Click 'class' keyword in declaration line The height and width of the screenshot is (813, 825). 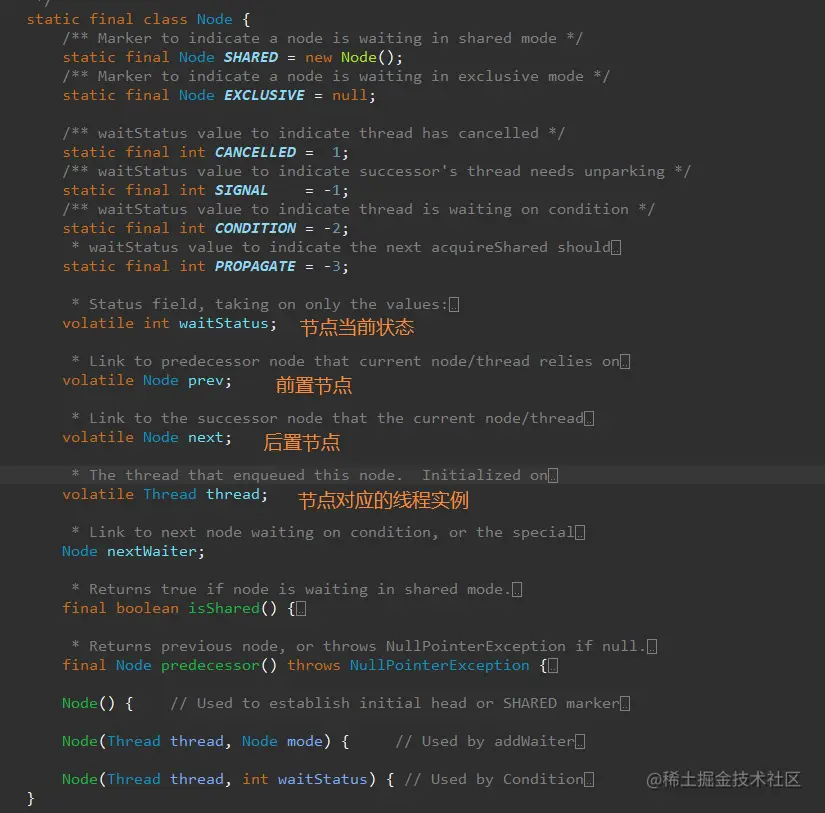pos(165,19)
